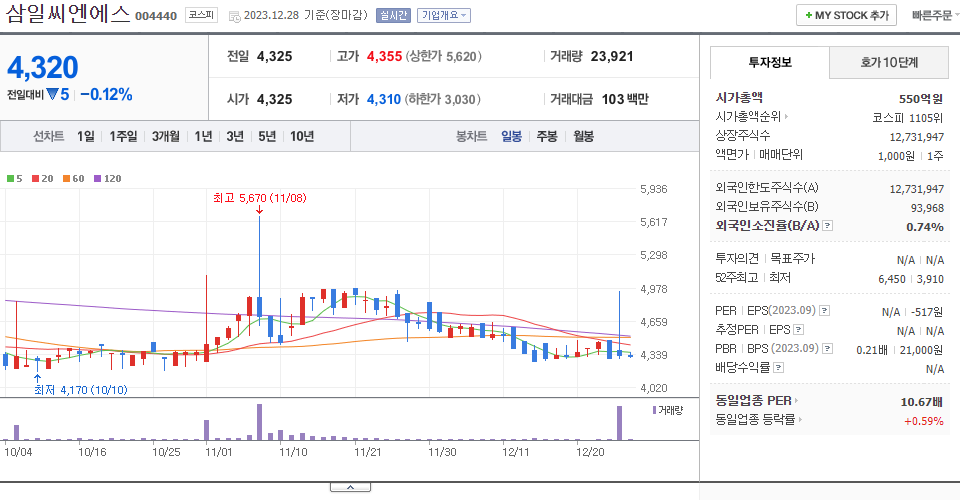Click the 동일업종 등락률 value +0.59%
This screenshot has width=960, height=500.
pos(924,421)
